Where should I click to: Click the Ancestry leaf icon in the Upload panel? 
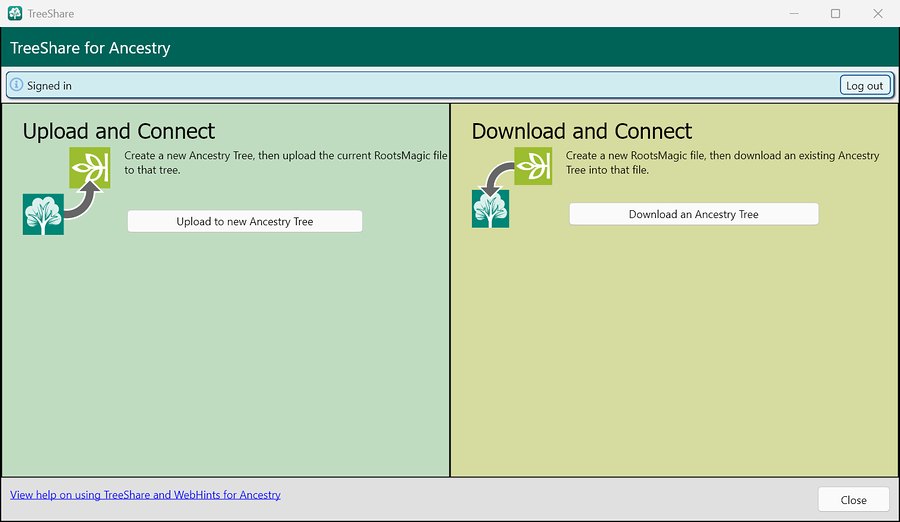[x=90, y=167]
